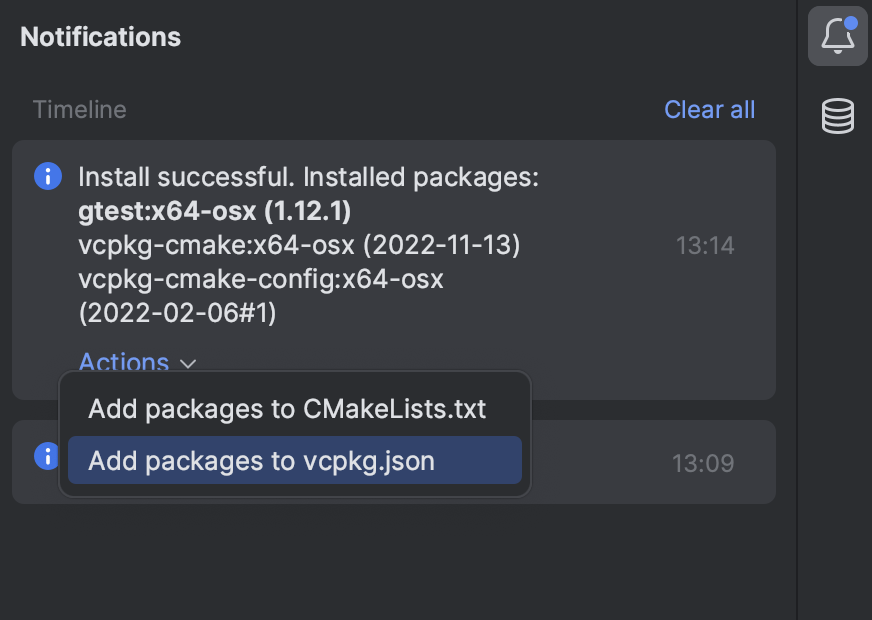Click the Install successful message text

[x=308, y=178]
